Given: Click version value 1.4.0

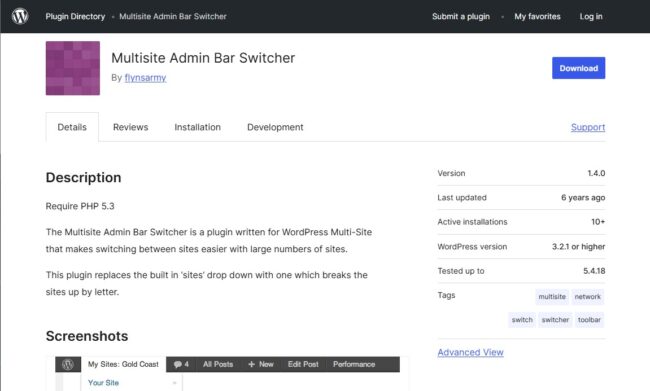Looking at the screenshot, I should click(x=596, y=173).
